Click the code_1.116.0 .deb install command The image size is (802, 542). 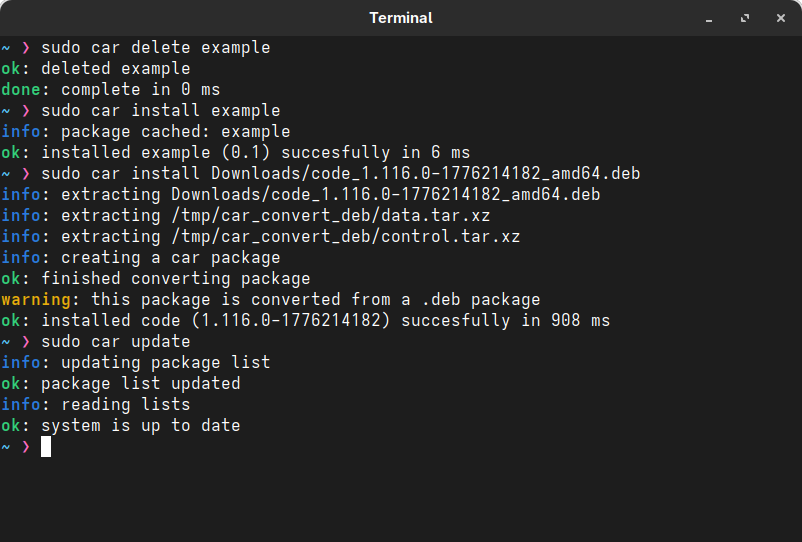(x=340, y=174)
